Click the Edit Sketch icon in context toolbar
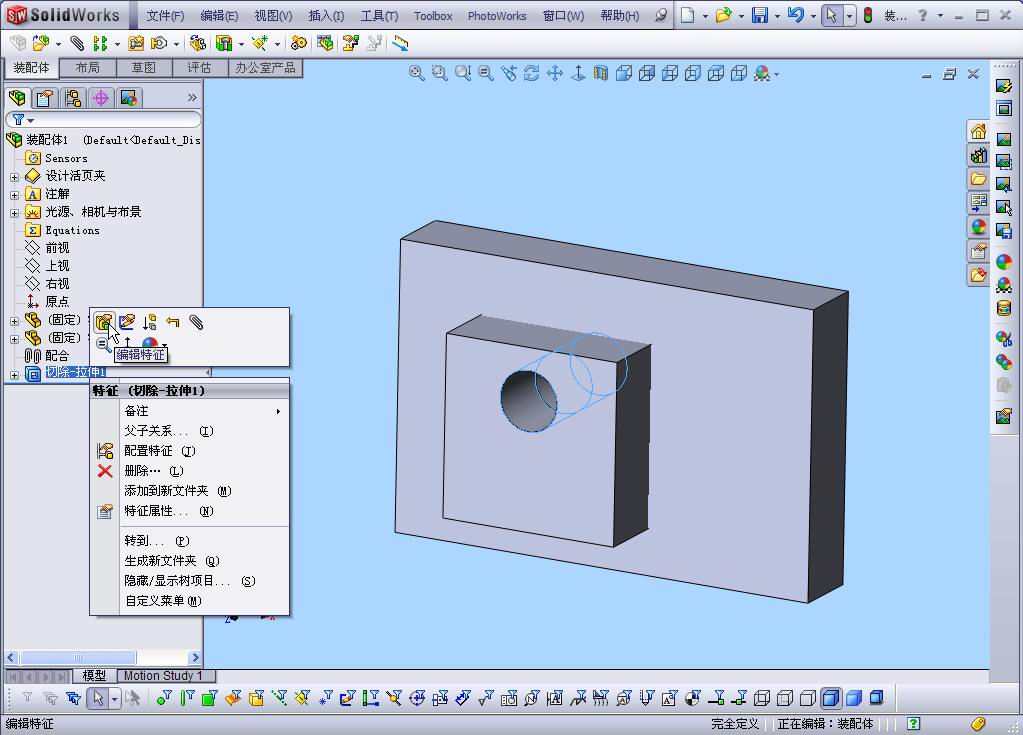1023x735 pixels. pos(127,322)
